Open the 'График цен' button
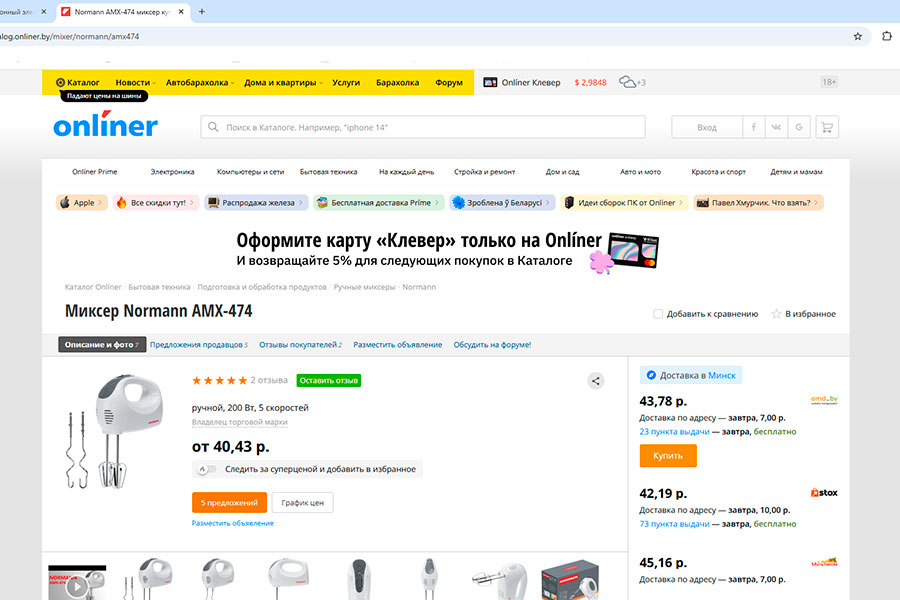 pyautogui.click(x=302, y=502)
